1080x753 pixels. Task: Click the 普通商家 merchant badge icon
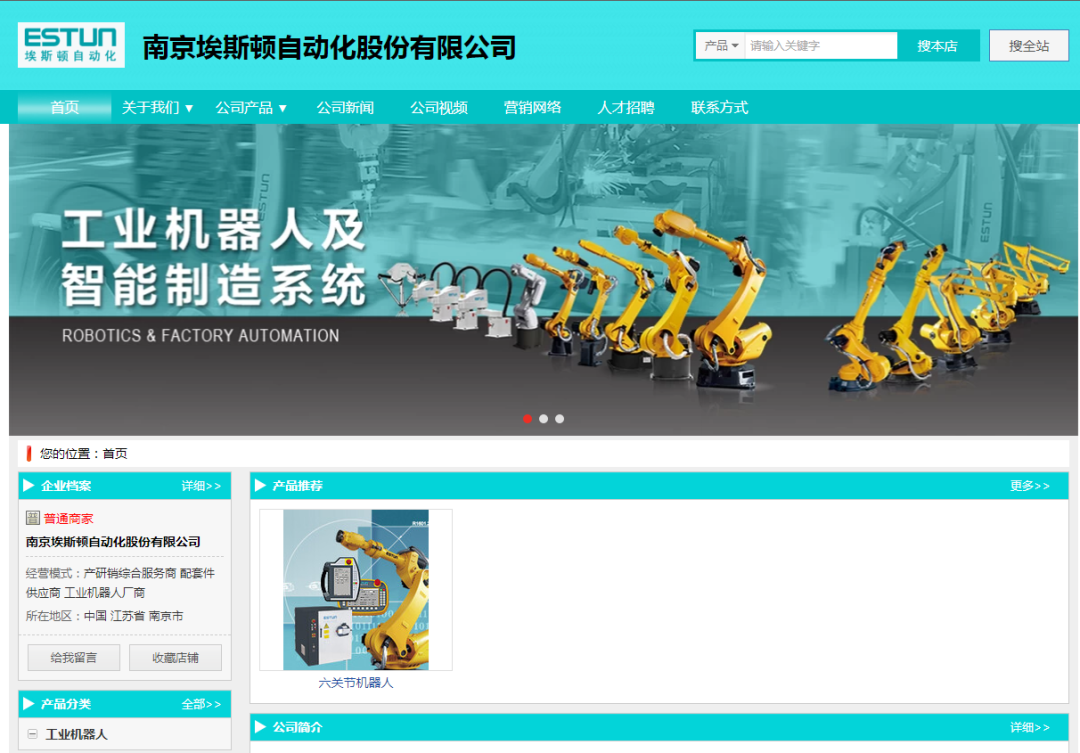32,518
